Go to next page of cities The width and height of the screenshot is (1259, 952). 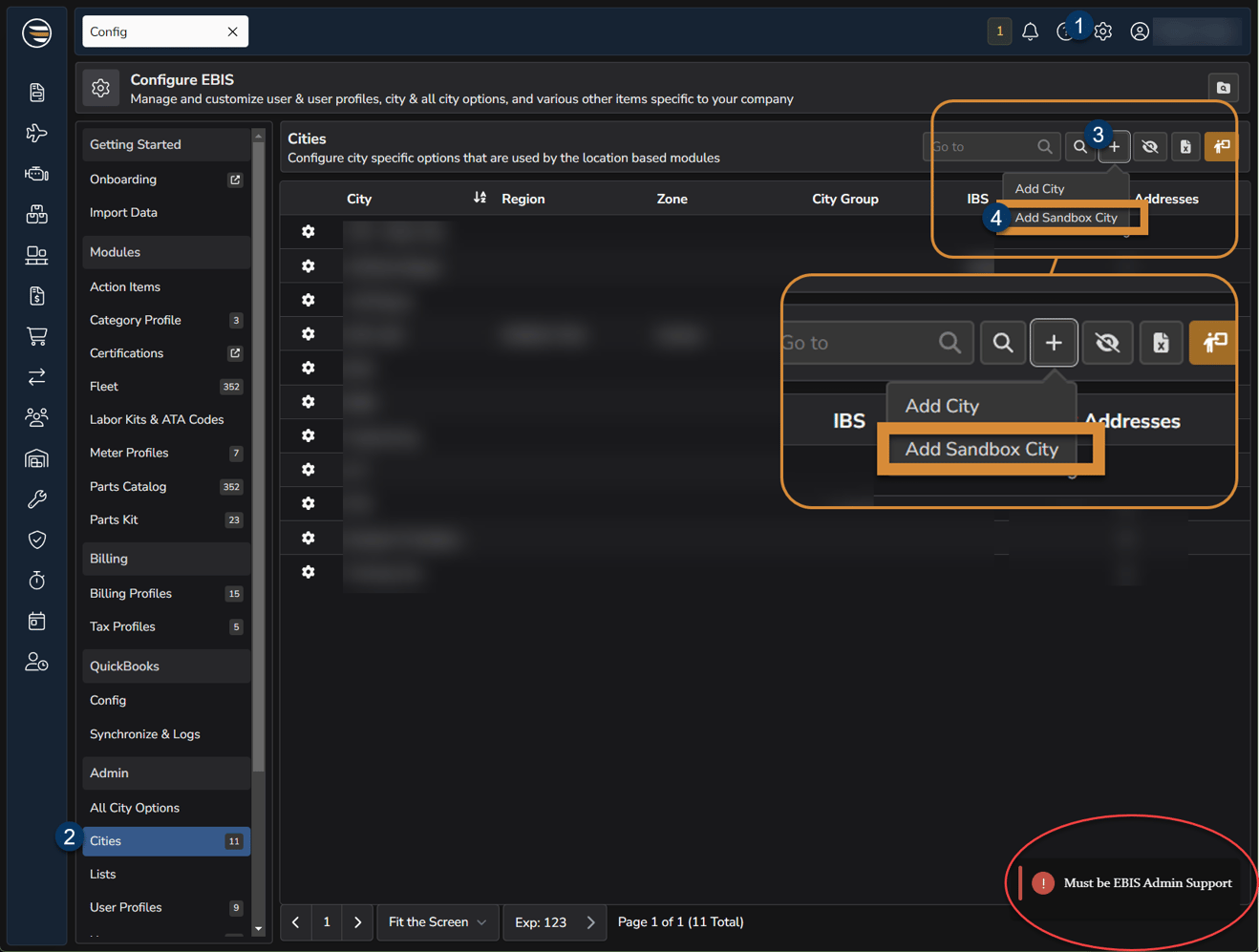357,922
